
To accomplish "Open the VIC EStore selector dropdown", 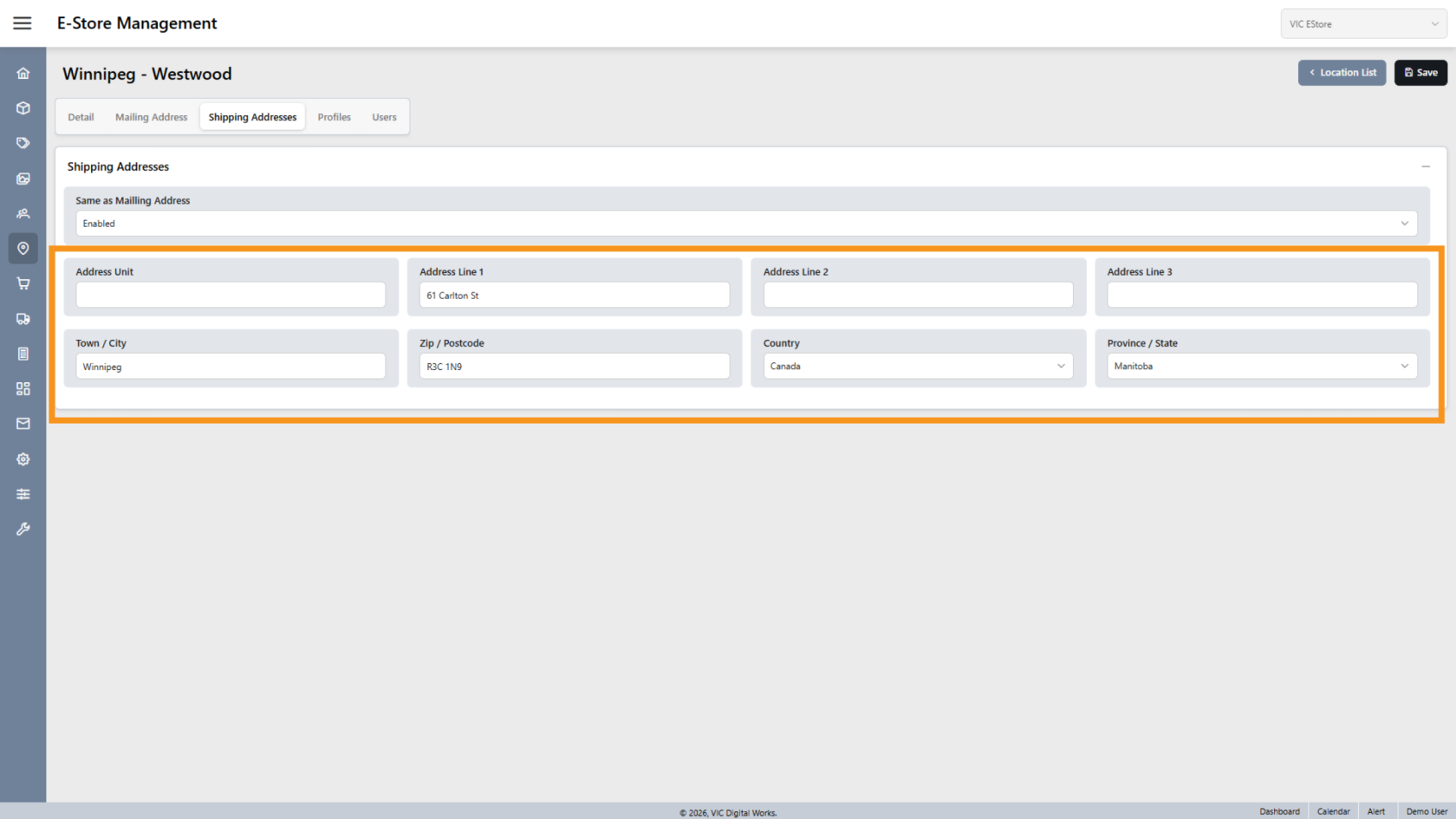I will [1362, 24].
